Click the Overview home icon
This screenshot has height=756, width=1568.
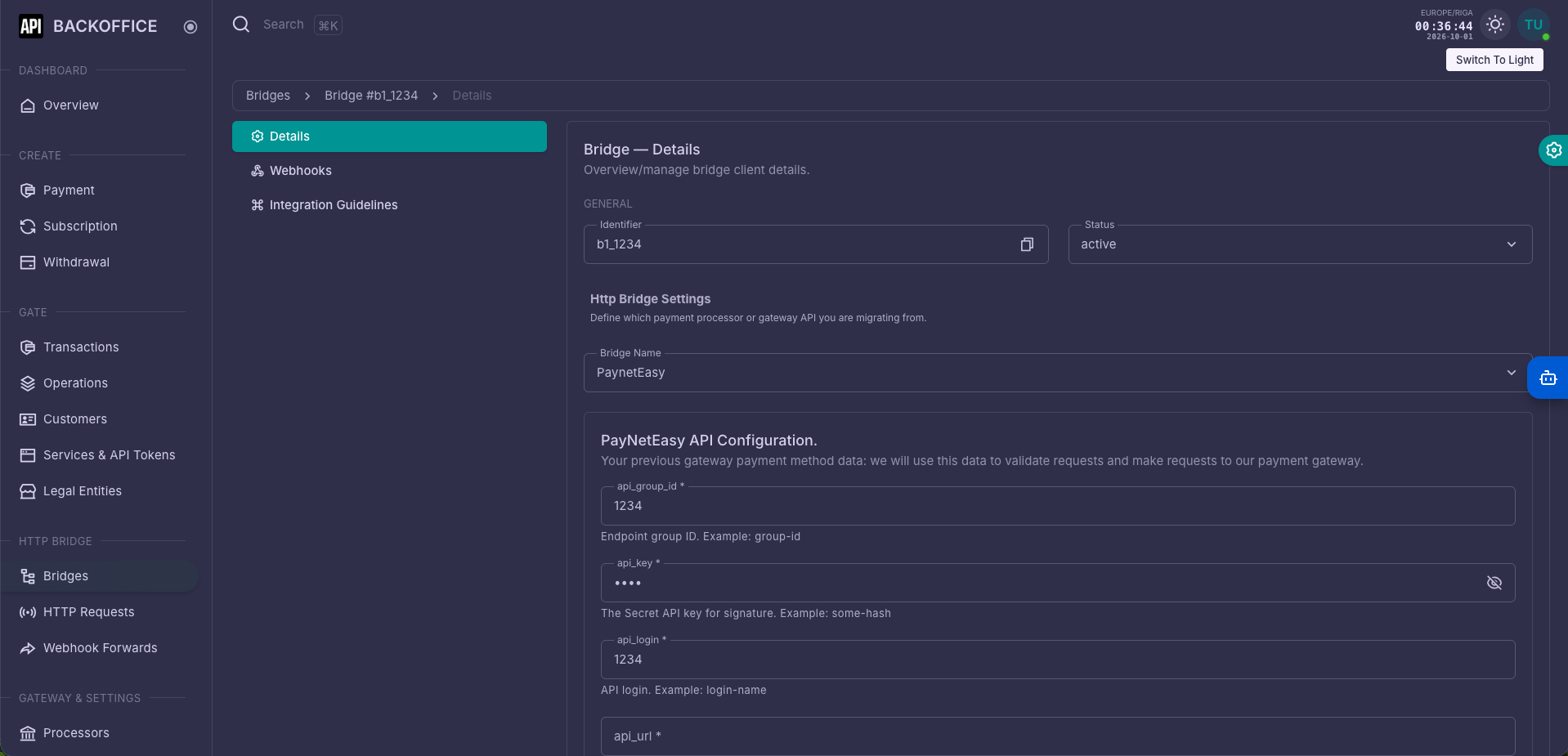coord(28,105)
